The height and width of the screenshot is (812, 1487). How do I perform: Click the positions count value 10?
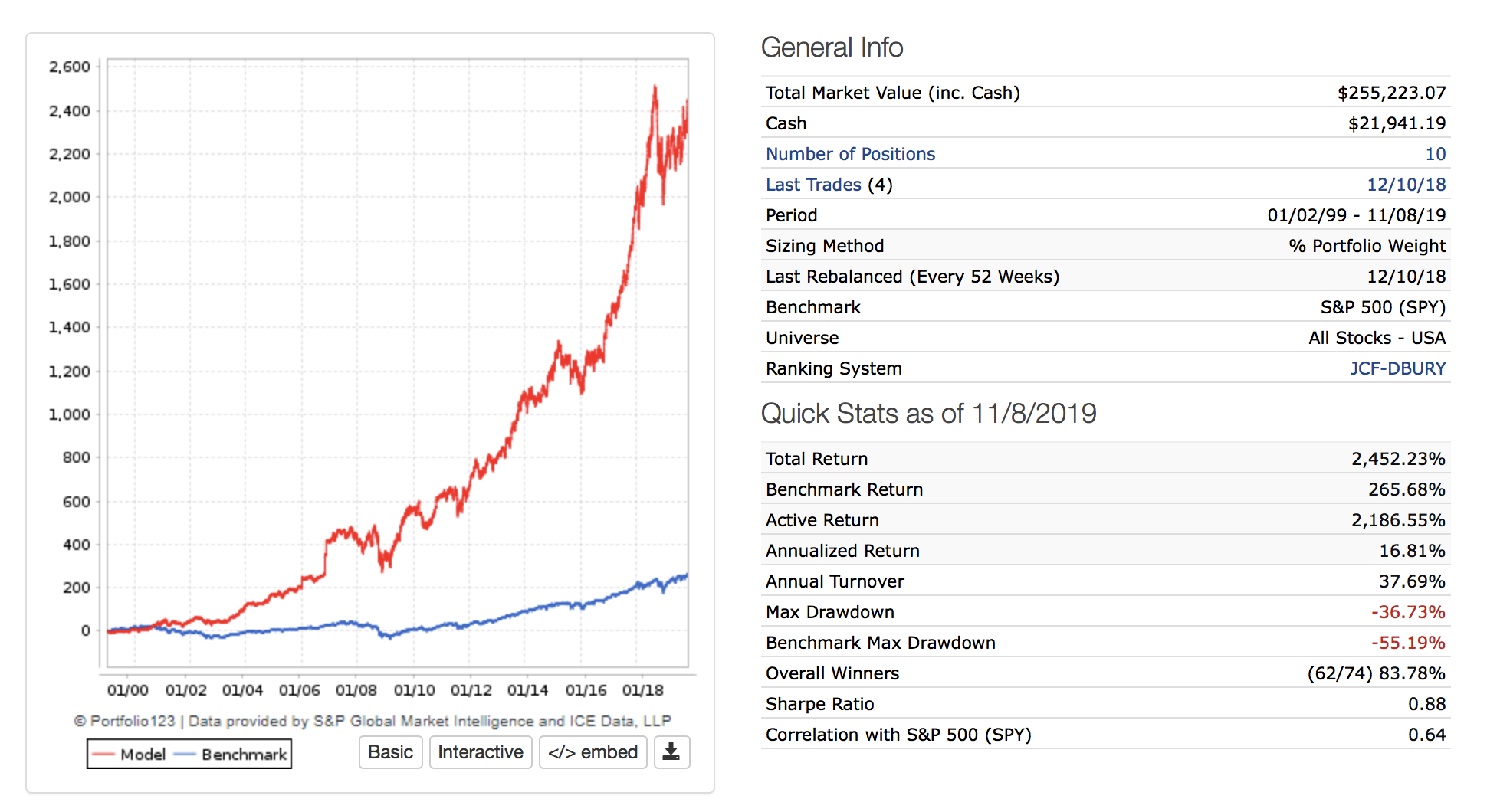[1435, 154]
